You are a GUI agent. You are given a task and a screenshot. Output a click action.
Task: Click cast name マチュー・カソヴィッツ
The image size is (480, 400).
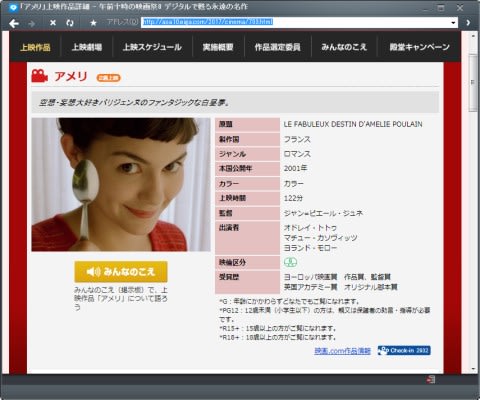pos(320,238)
